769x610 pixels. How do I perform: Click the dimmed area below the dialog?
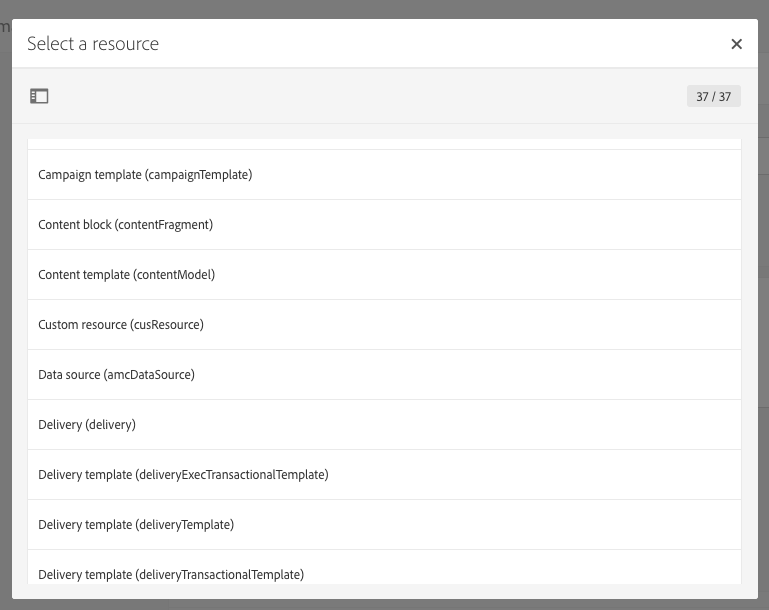[x=384, y=604]
